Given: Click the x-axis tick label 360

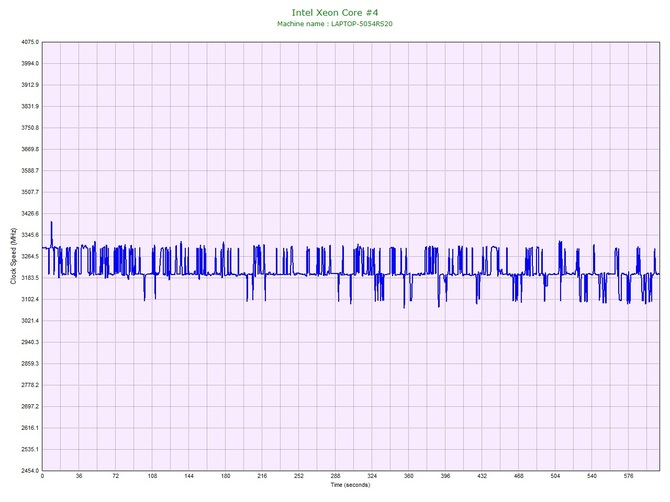Looking at the screenshot, I should [409, 476].
